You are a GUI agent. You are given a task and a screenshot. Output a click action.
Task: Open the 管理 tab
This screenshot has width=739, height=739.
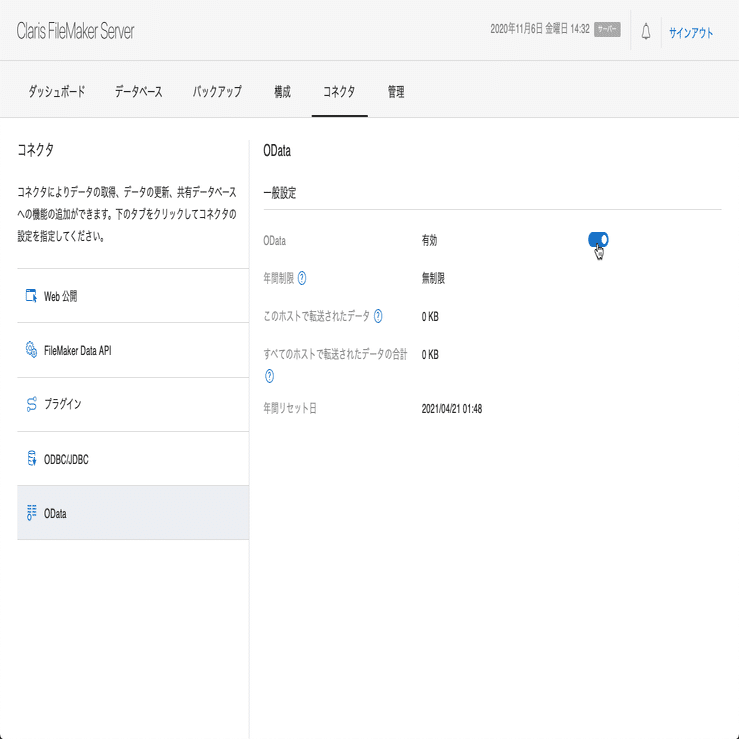point(396,91)
